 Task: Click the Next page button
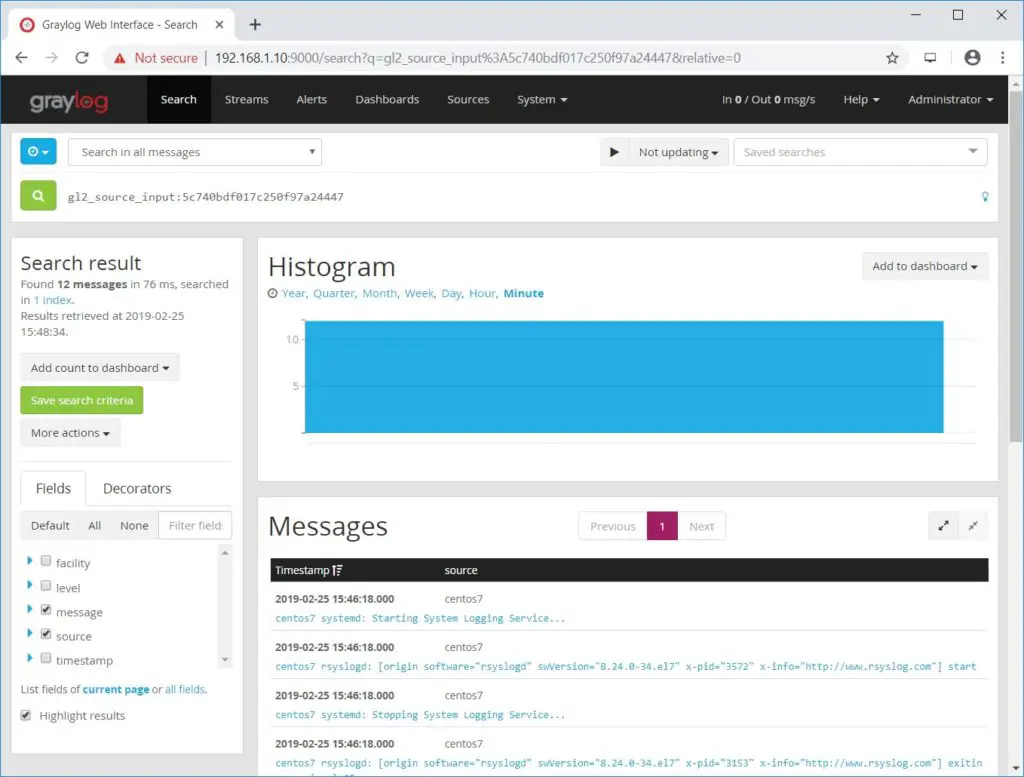(701, 526)
